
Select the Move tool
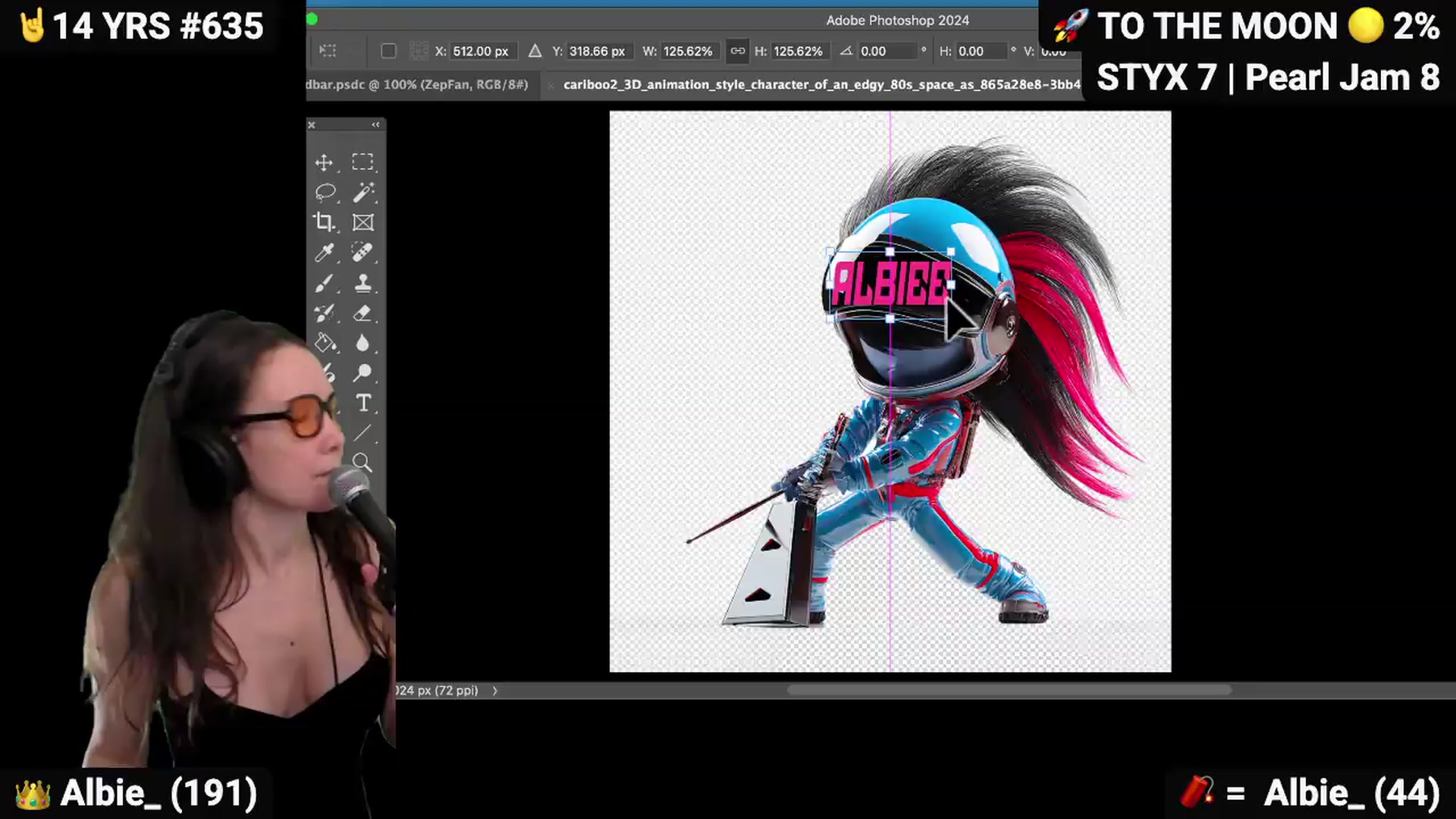[x=324, y=162]
